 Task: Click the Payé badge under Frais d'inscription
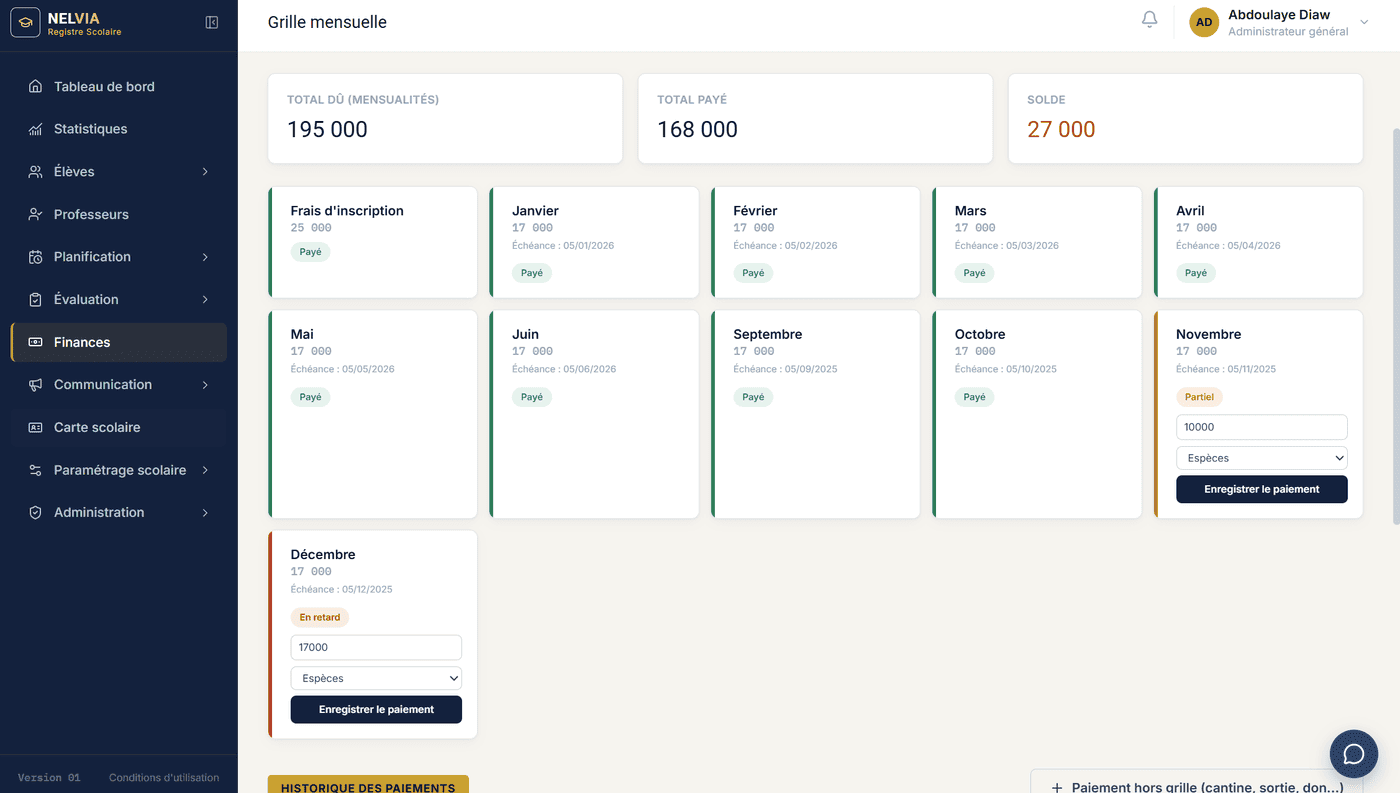[310, 252]
